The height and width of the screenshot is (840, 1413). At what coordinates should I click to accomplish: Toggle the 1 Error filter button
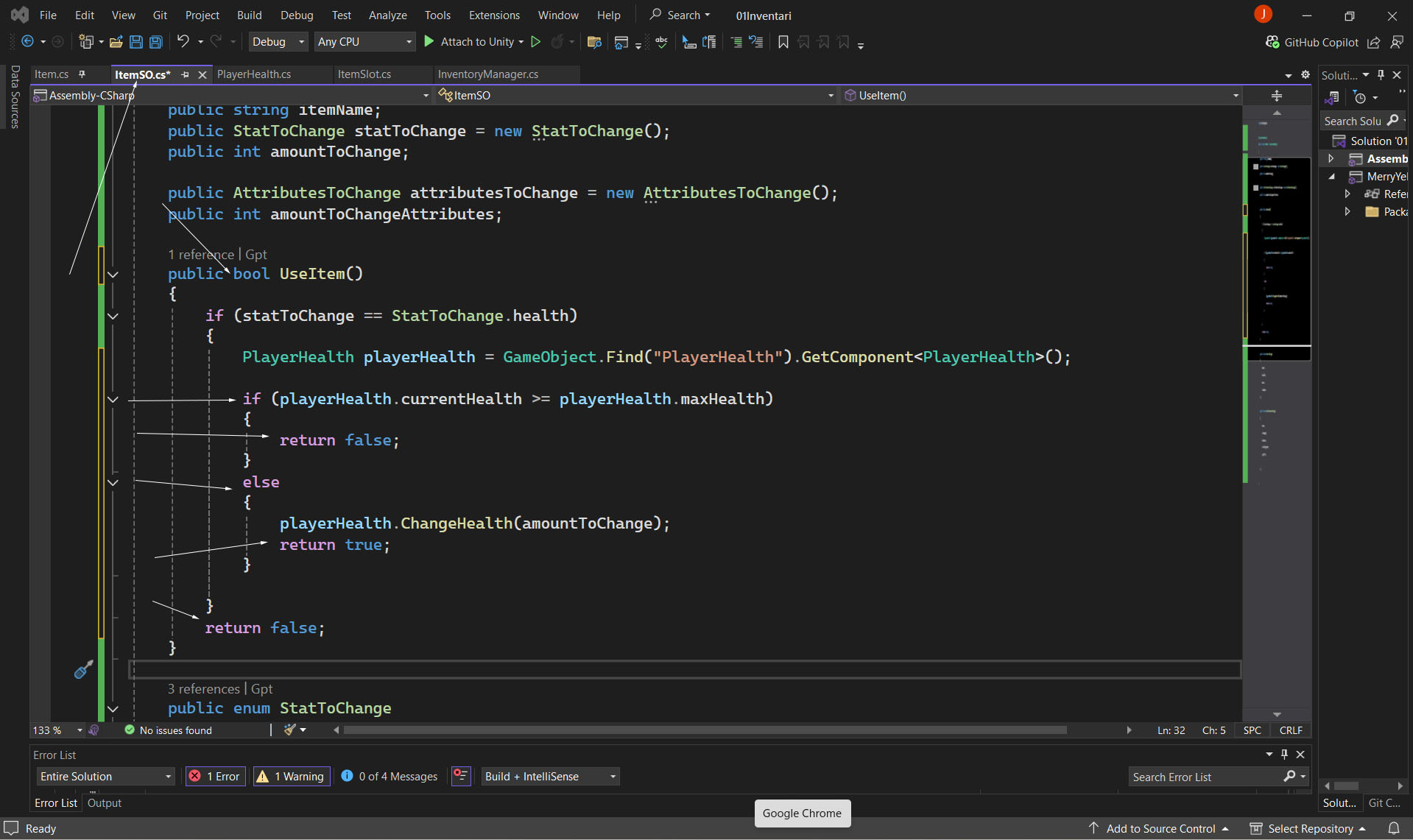tap(215, 777)
